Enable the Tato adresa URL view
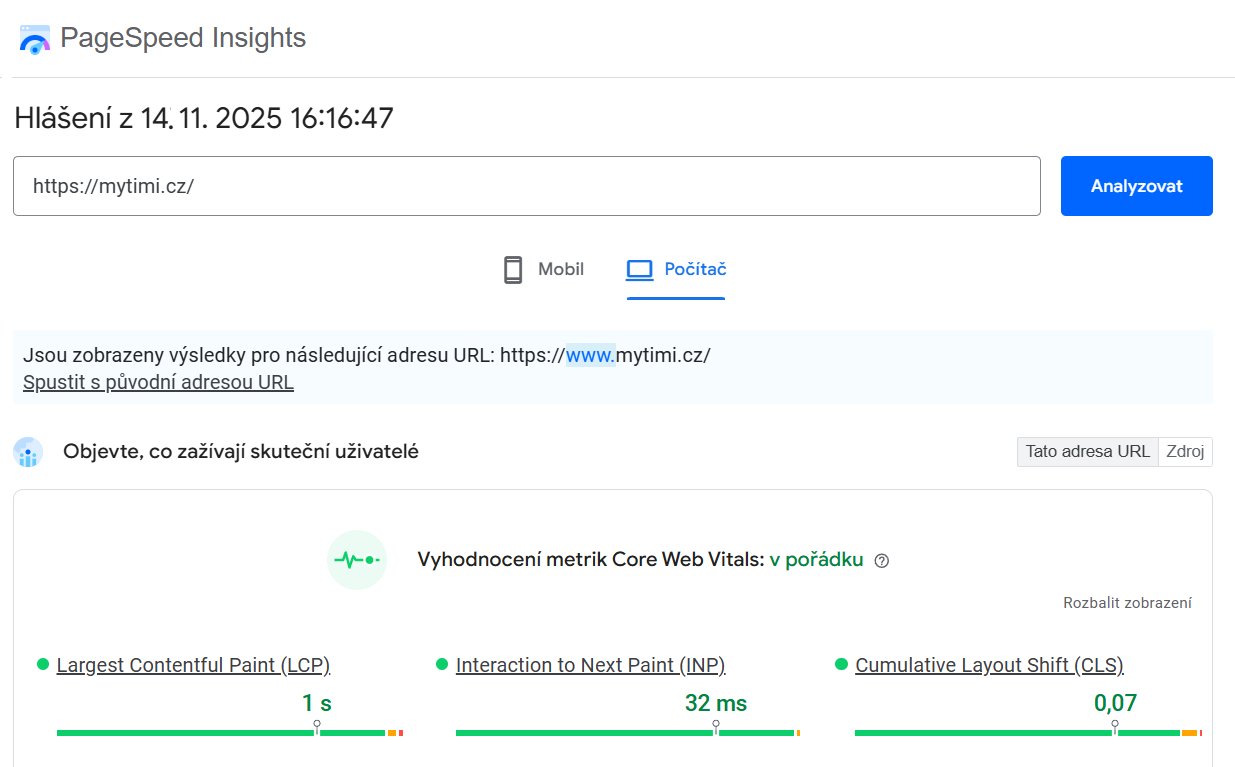Viewport: 1235px width, 767px height. point(1087,451)
